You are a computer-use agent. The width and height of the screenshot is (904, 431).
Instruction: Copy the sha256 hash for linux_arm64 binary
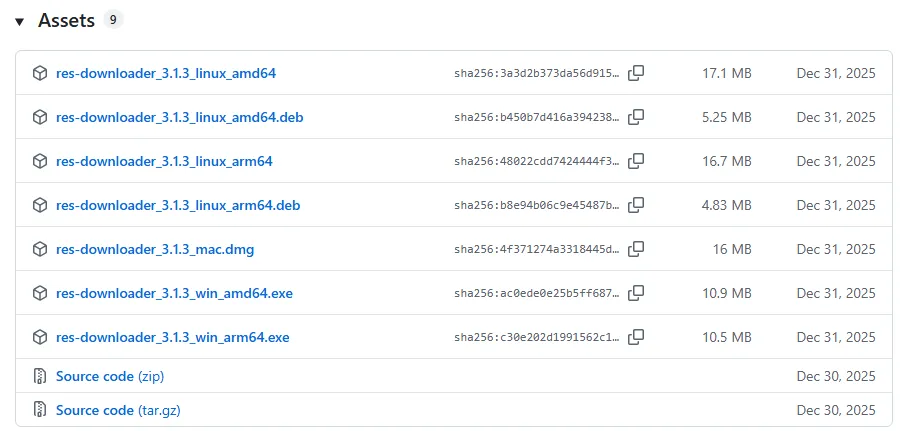[x=636, y=161]
